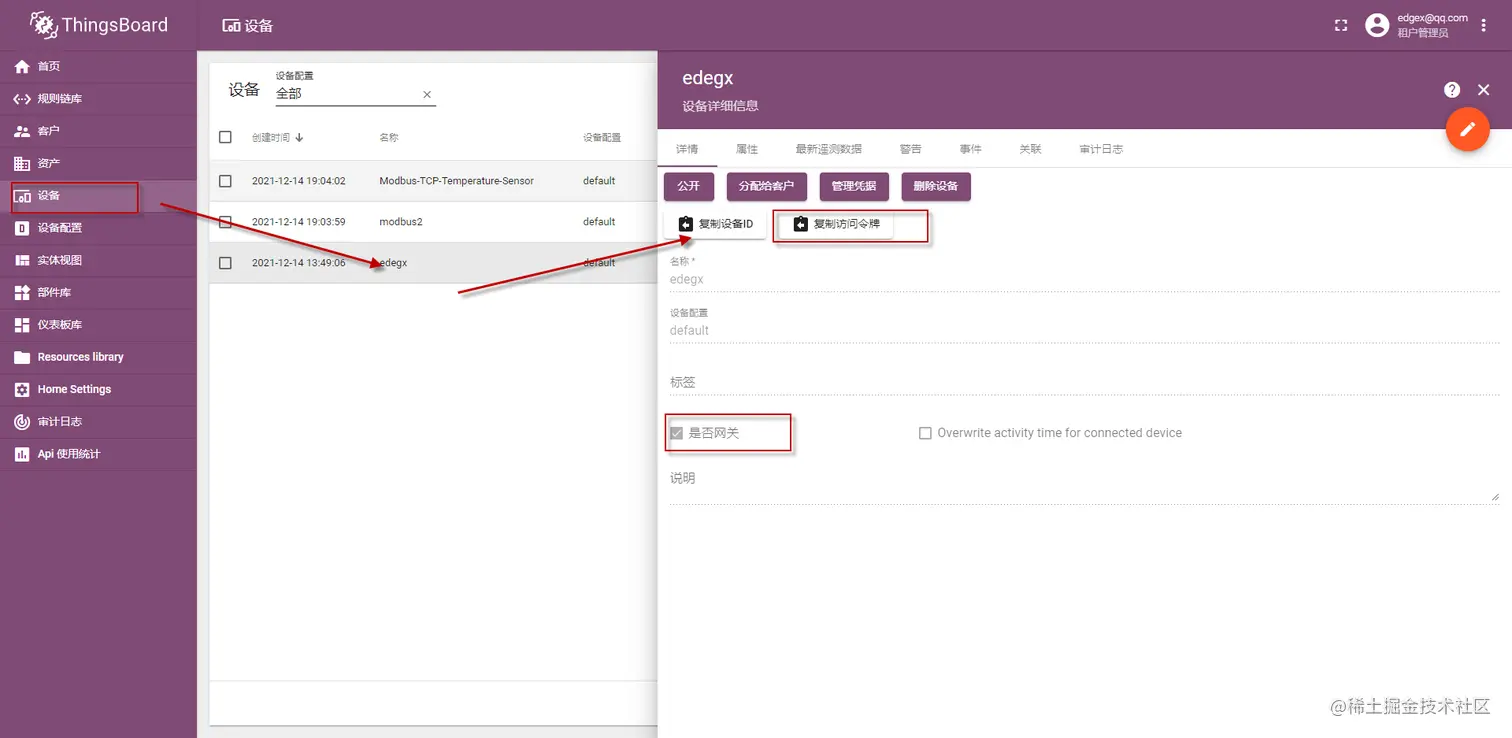The width and height of the screenshot is (1512, 738).
Task: Check the edegx row checkbox
Action: (225, 263)
